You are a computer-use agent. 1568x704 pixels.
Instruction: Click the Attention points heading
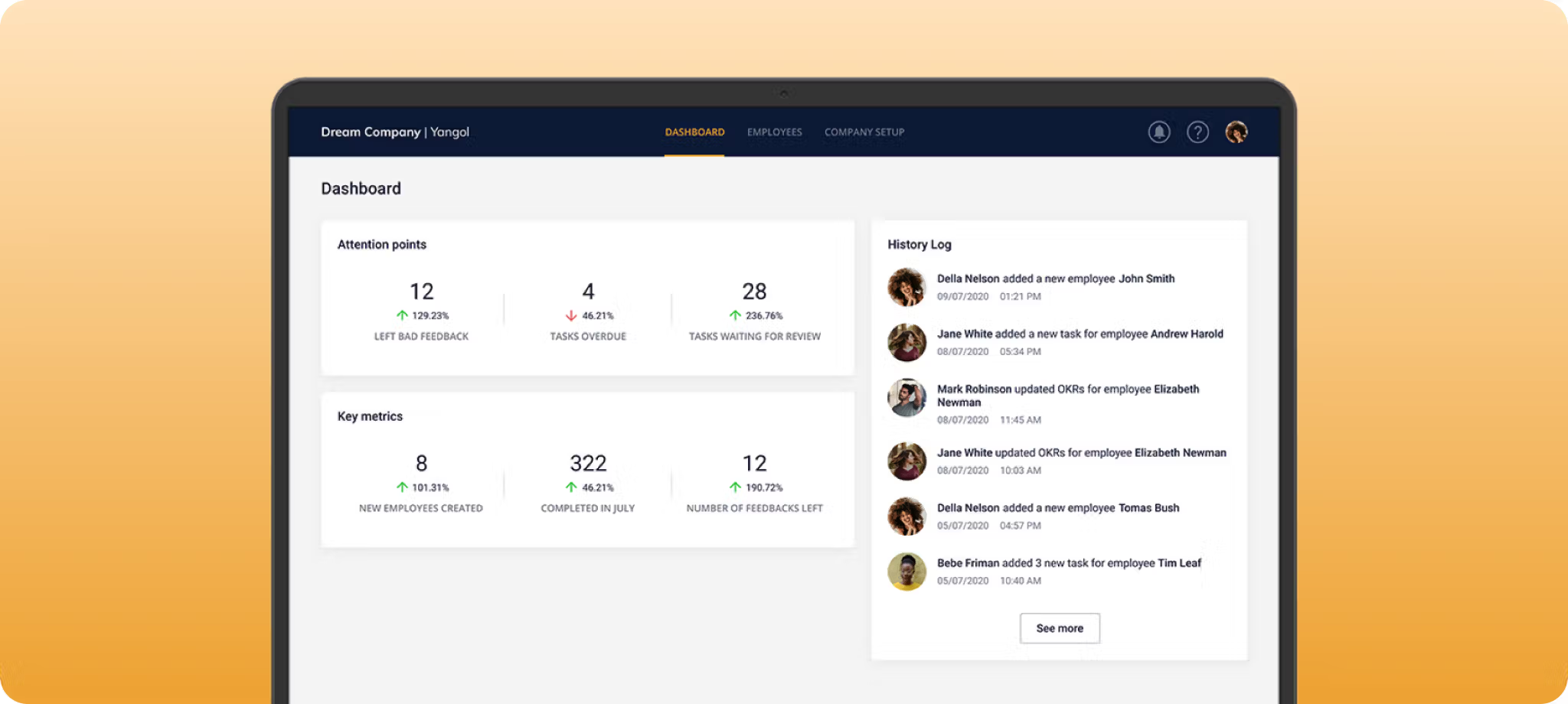[382, 245]
